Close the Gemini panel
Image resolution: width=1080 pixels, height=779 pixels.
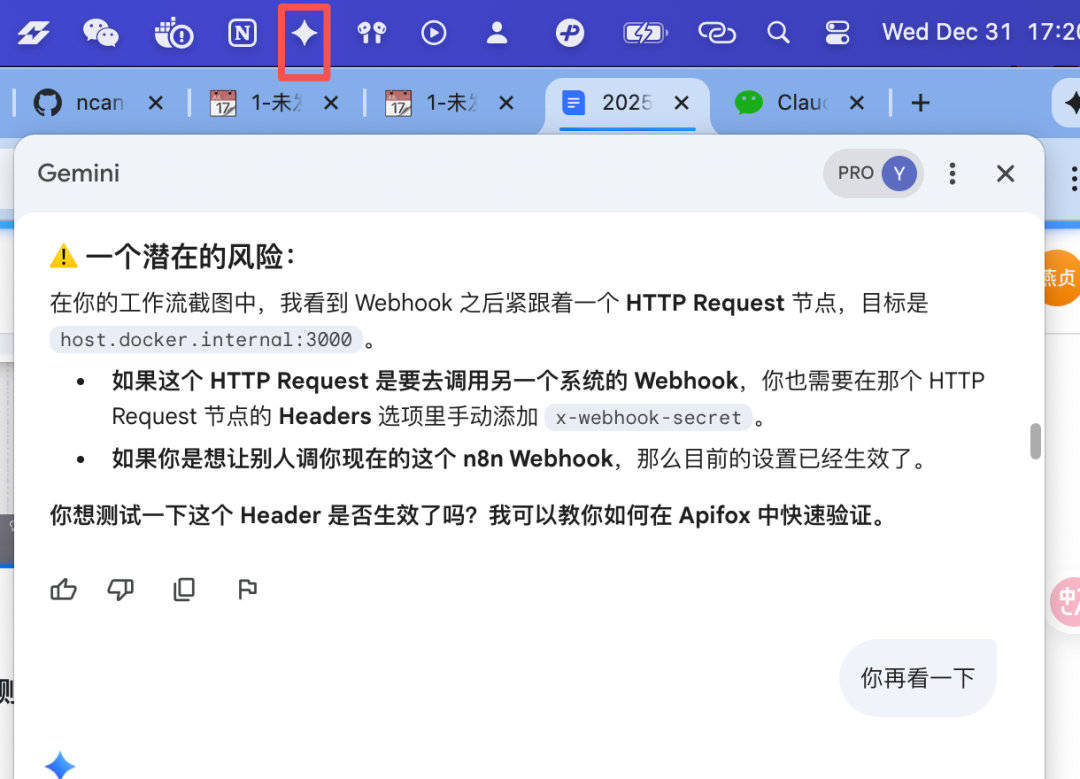click(x=1005, y=174)
